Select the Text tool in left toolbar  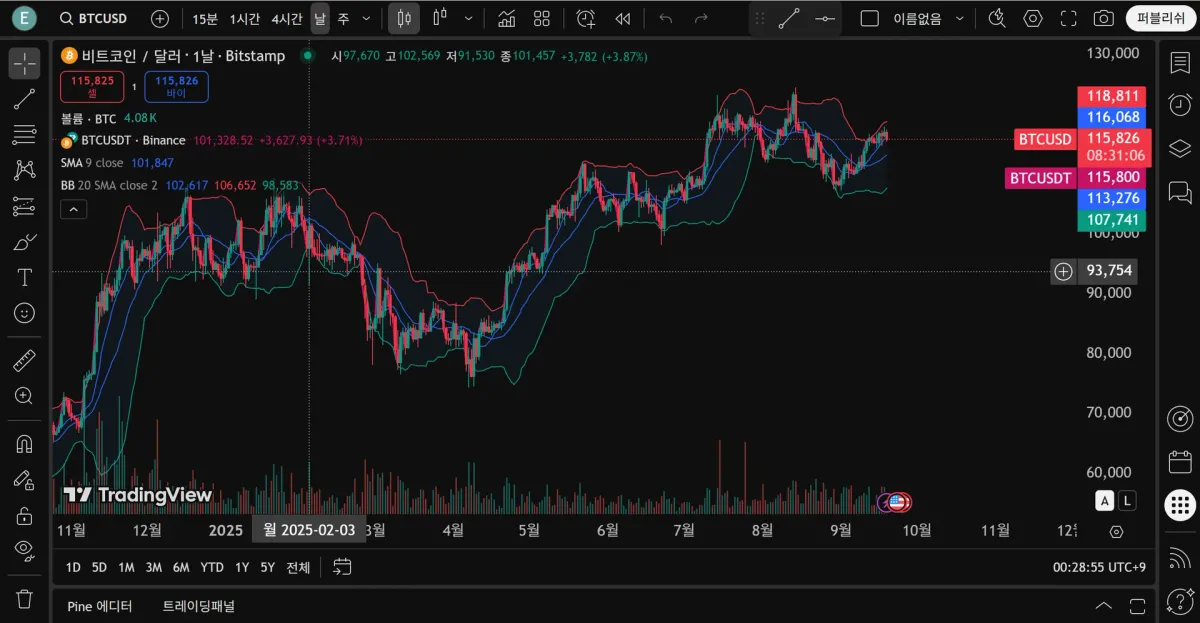click(24, 277)
